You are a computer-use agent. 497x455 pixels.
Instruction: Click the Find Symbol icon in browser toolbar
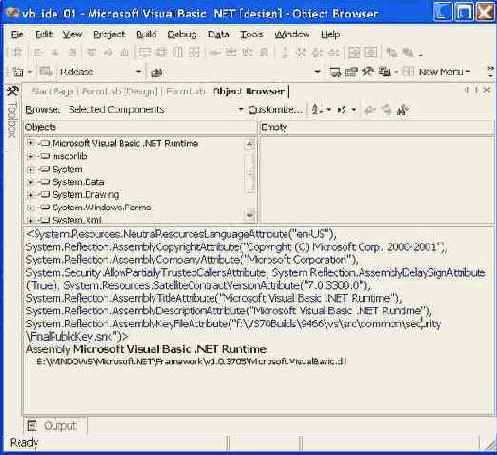pyautogui.click(x=403, y=110)
